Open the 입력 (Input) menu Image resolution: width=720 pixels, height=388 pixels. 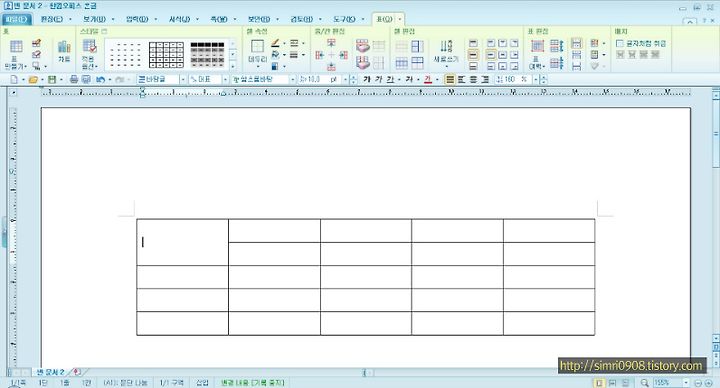[137, 19]
